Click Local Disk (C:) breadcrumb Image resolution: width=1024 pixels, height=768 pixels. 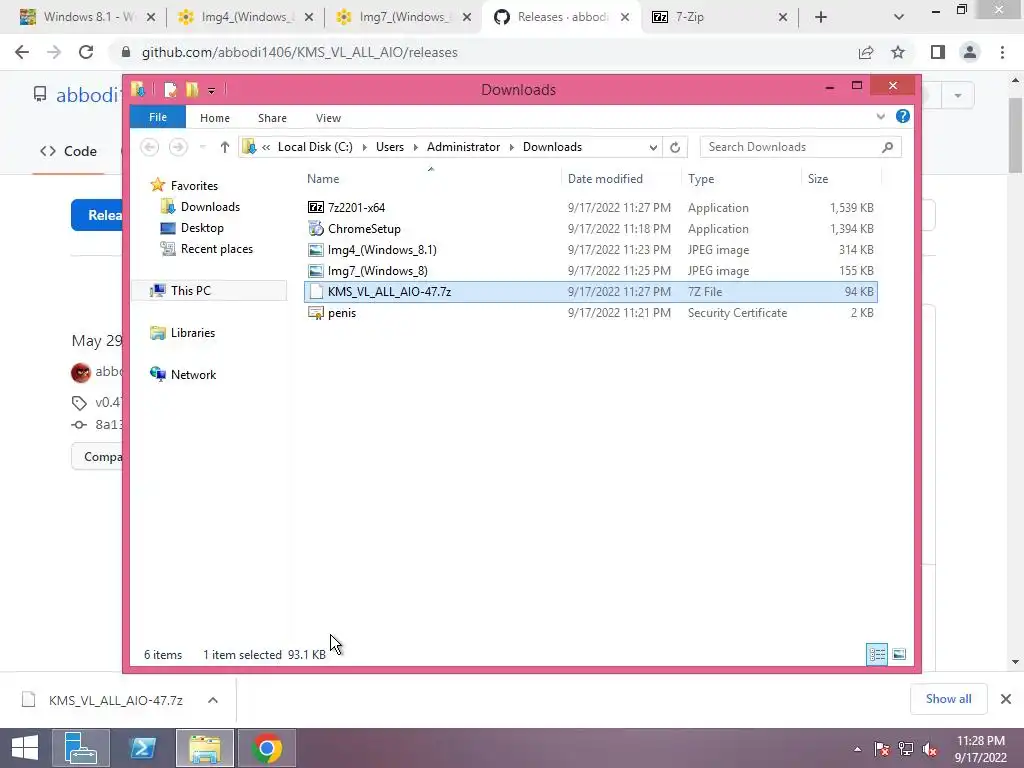[315, 147]
